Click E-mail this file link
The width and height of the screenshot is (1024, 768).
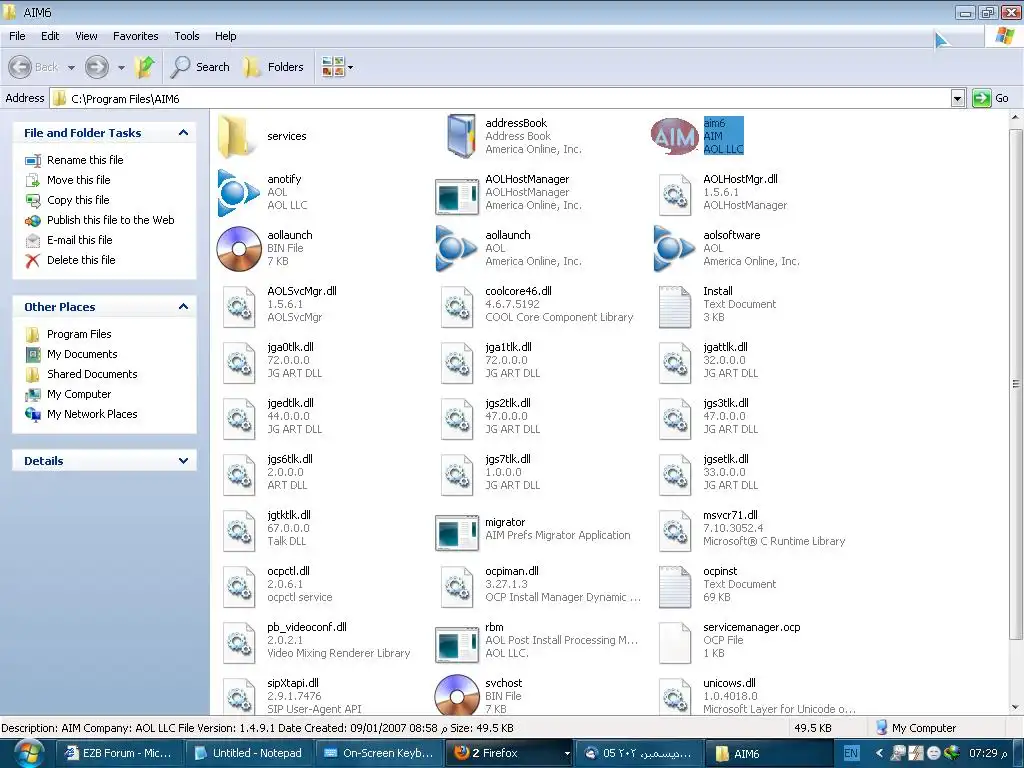(x=80, y=240)
